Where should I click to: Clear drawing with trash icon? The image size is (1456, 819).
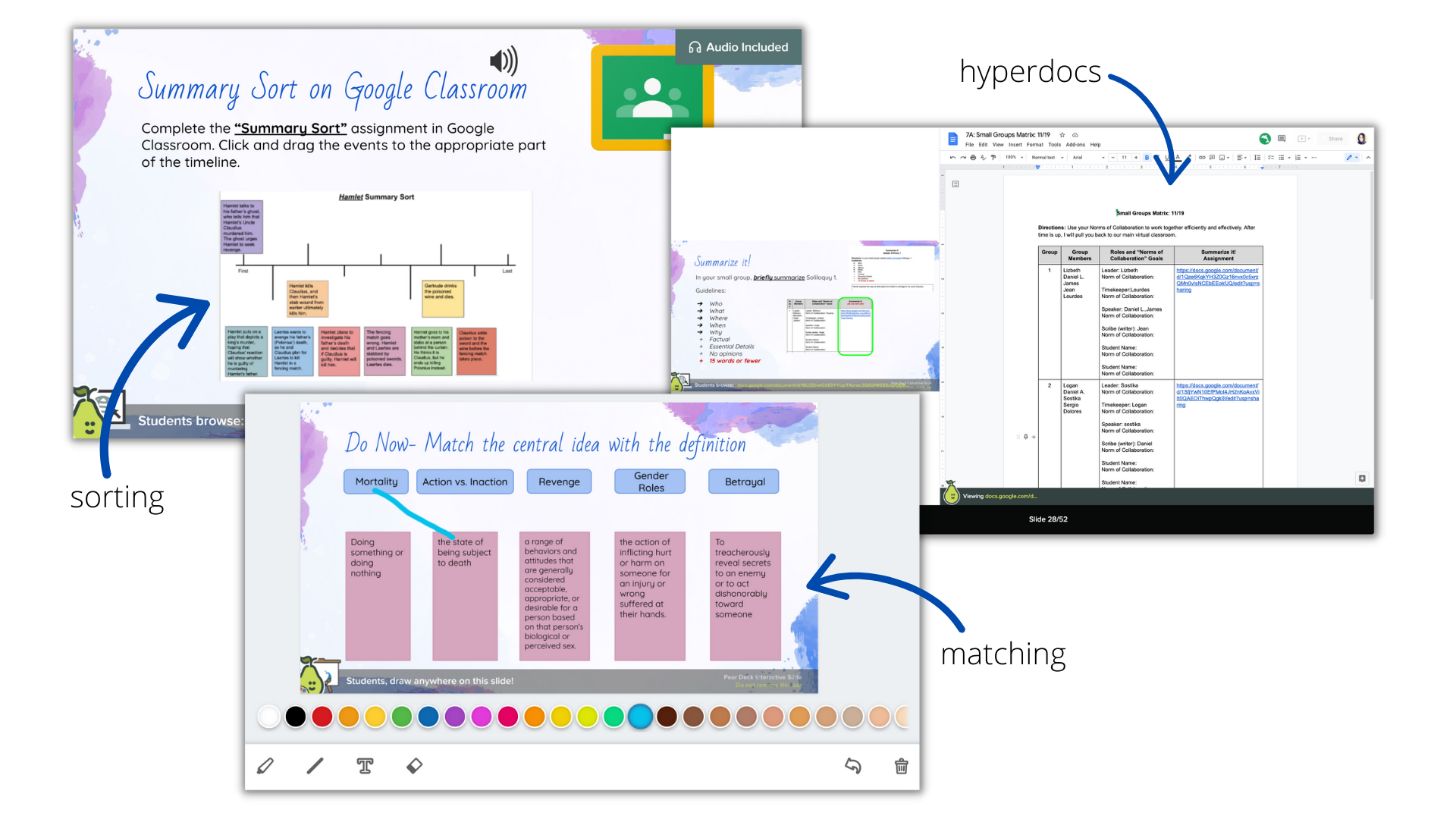coord(902,766)
